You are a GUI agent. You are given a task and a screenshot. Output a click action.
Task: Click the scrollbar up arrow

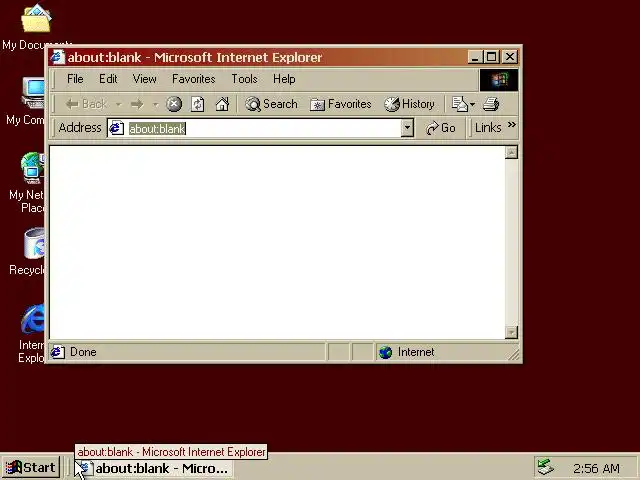click(x=511, y=153)
